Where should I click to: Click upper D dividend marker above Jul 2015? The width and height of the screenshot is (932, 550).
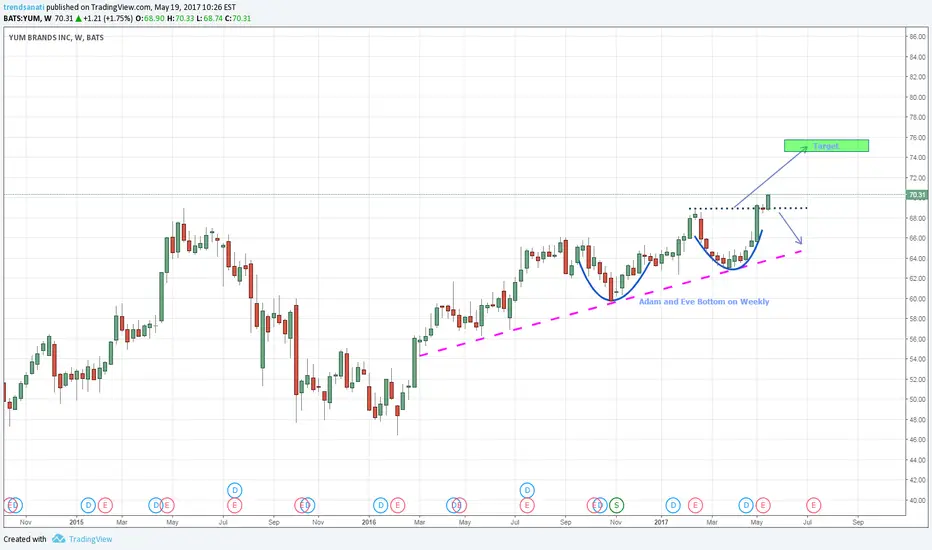(x=234, y=491)
